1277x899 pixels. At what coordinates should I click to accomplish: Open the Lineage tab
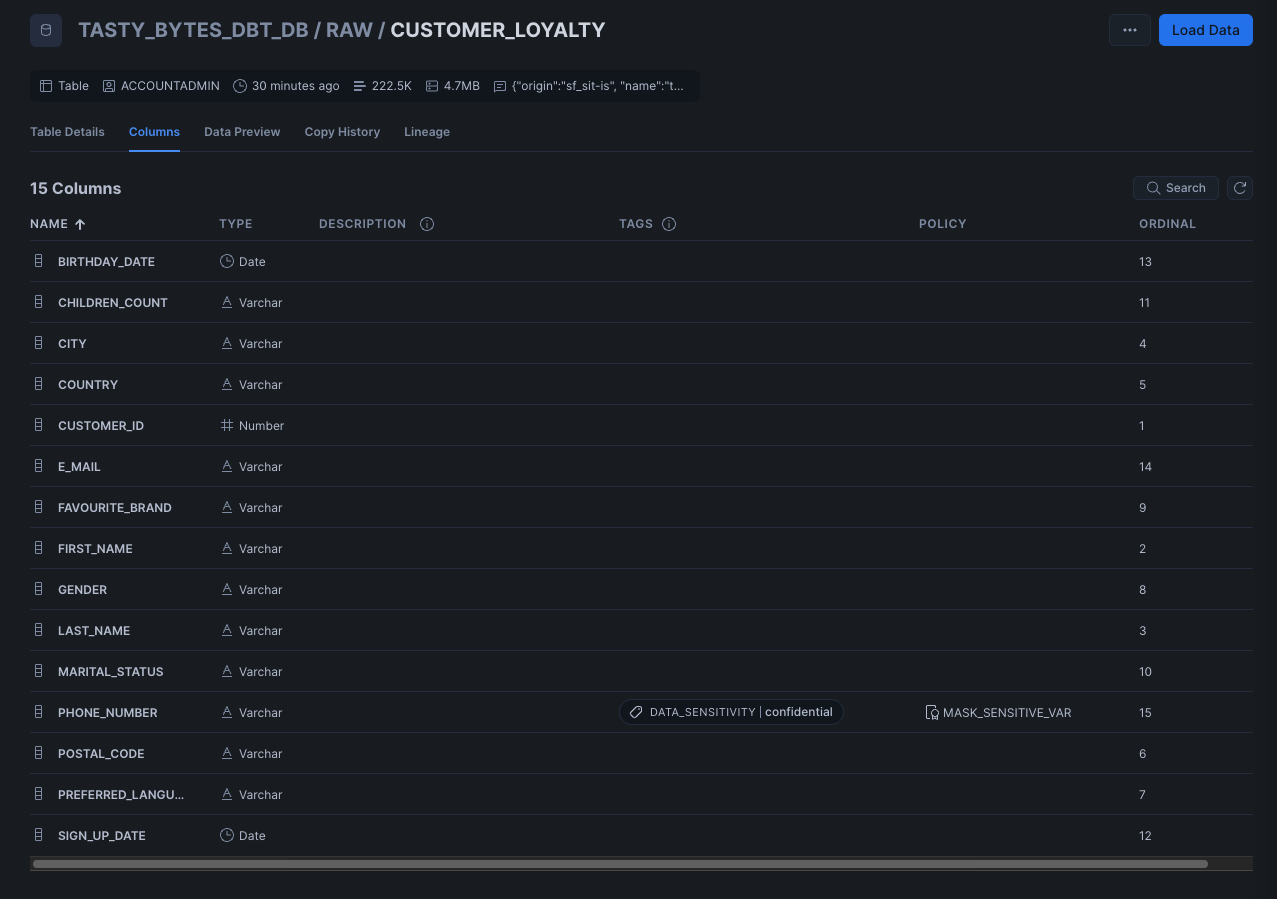[x=426, y=132]
